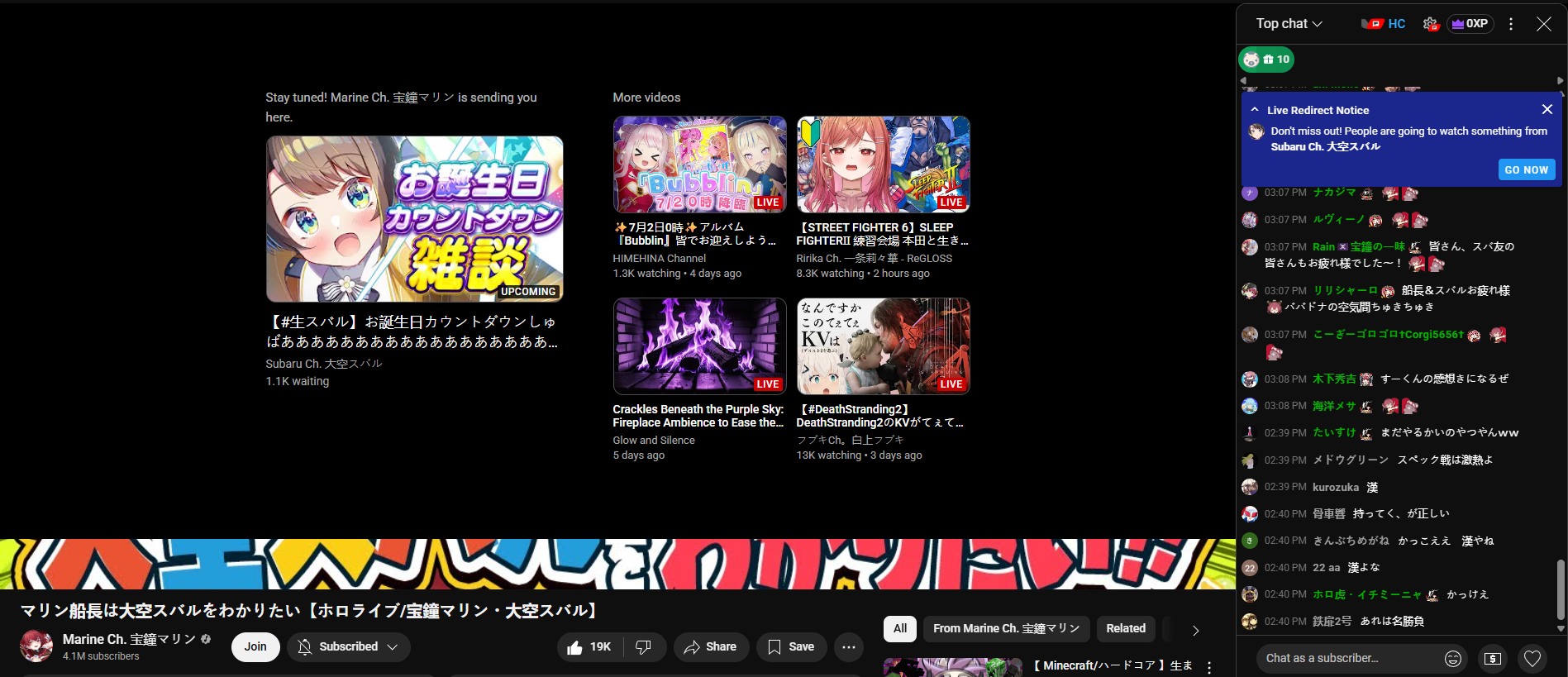Open the purple fireplace ambience thumbnail
This screenshot has width=1568, height=677.
(x=699, y=346)
